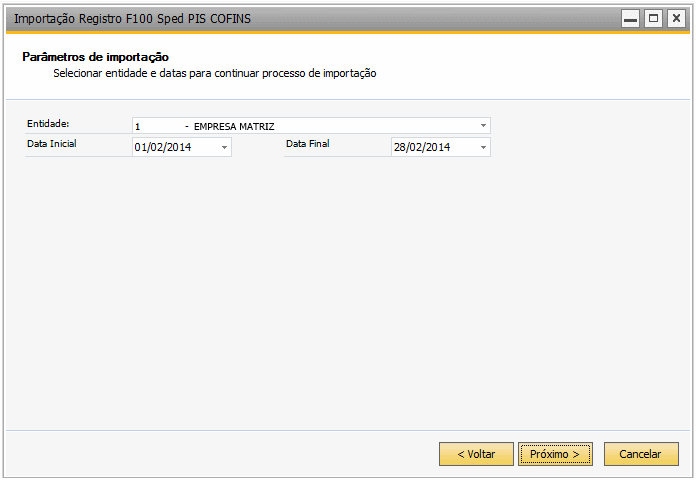Viewport: 696px width, 480px height.
Task: Click the window title bar text
Action: (x=132, y=19)
